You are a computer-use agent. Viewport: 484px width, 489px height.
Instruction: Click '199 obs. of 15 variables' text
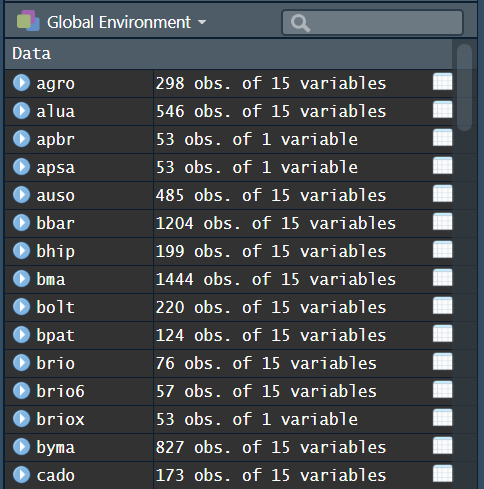point(271,251)
